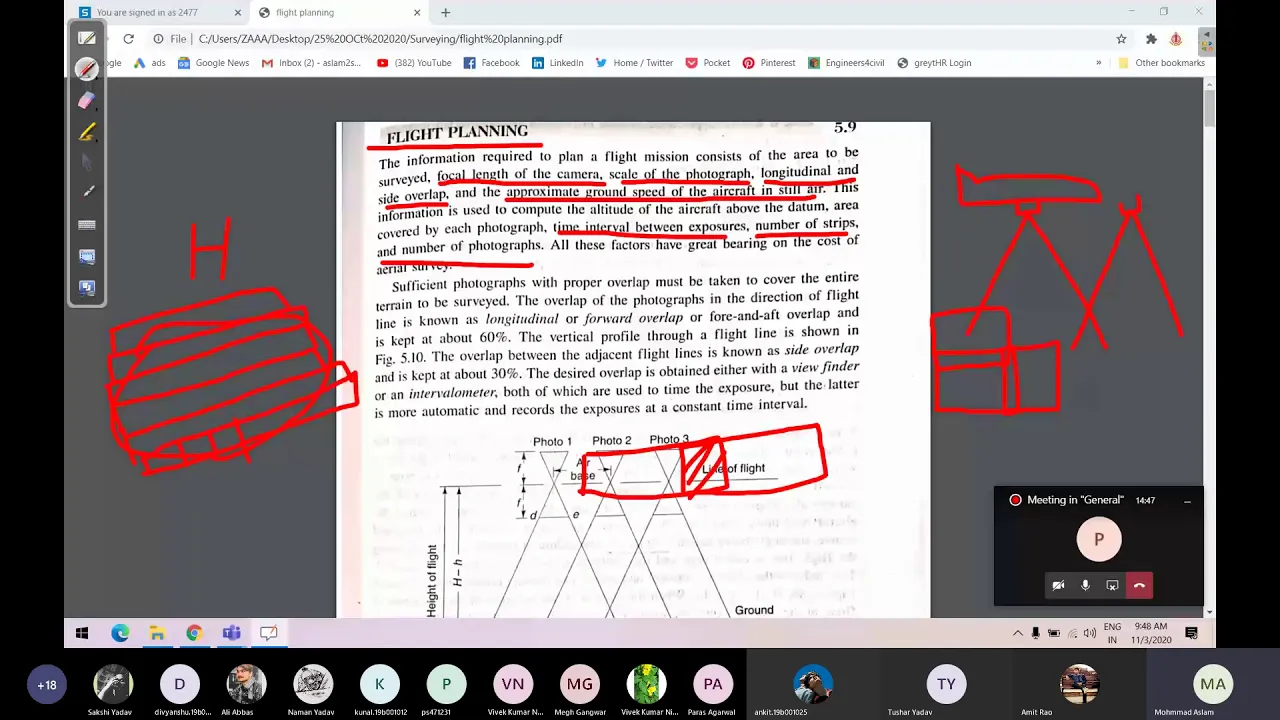Click the P avatar in meeting popup

[1098, 539]
